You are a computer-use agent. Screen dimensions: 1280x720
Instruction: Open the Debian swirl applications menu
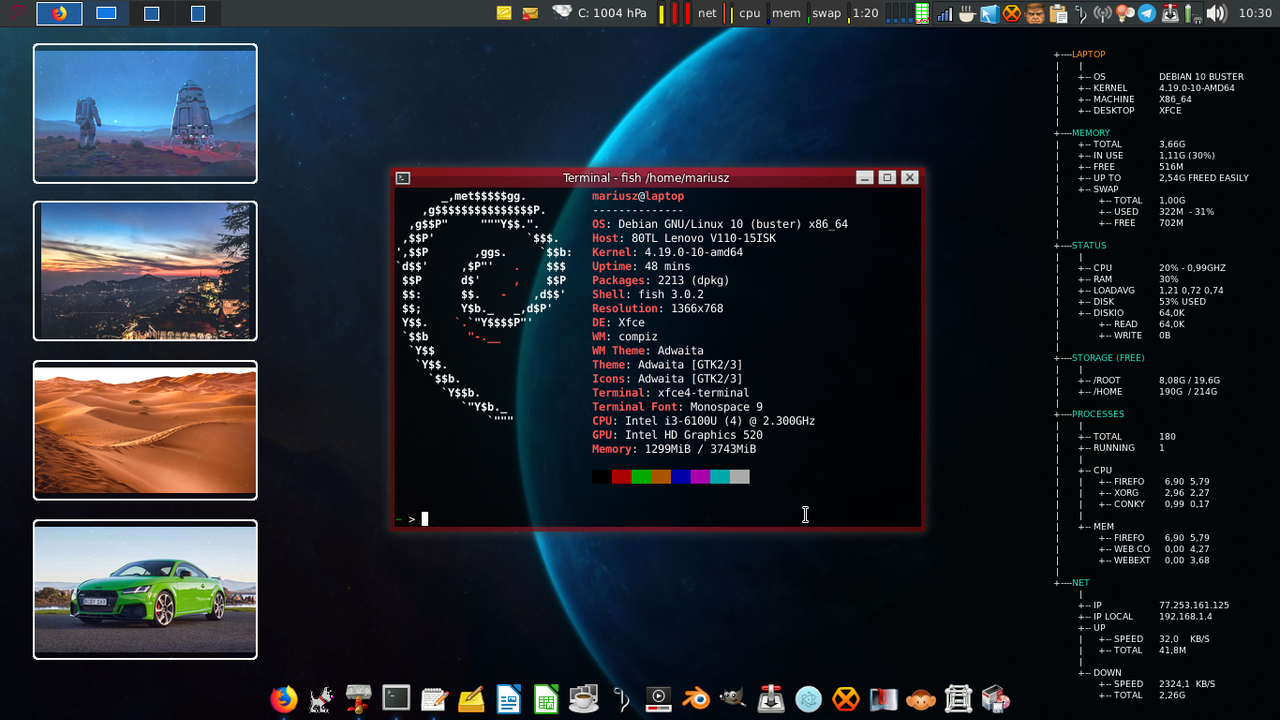(x=17, y=13)
